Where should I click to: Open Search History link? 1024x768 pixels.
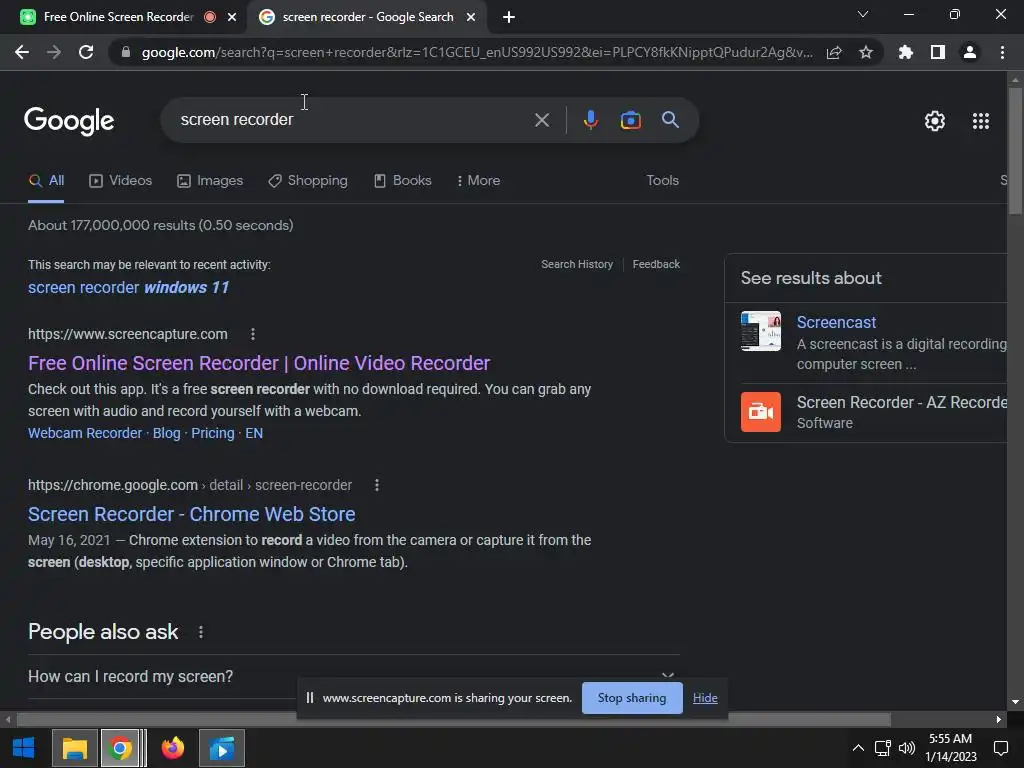click(577, 264)
